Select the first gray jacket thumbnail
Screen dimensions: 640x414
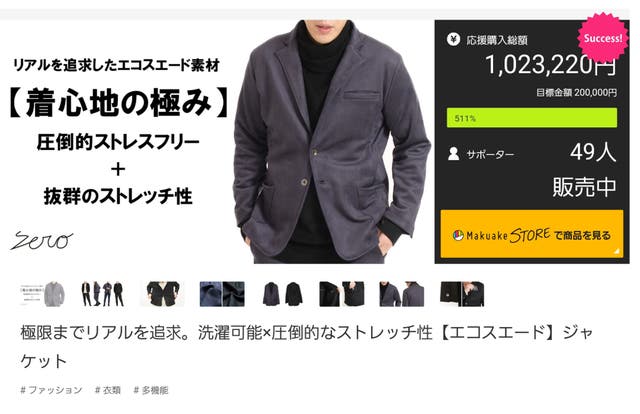(x=43, y=294)
